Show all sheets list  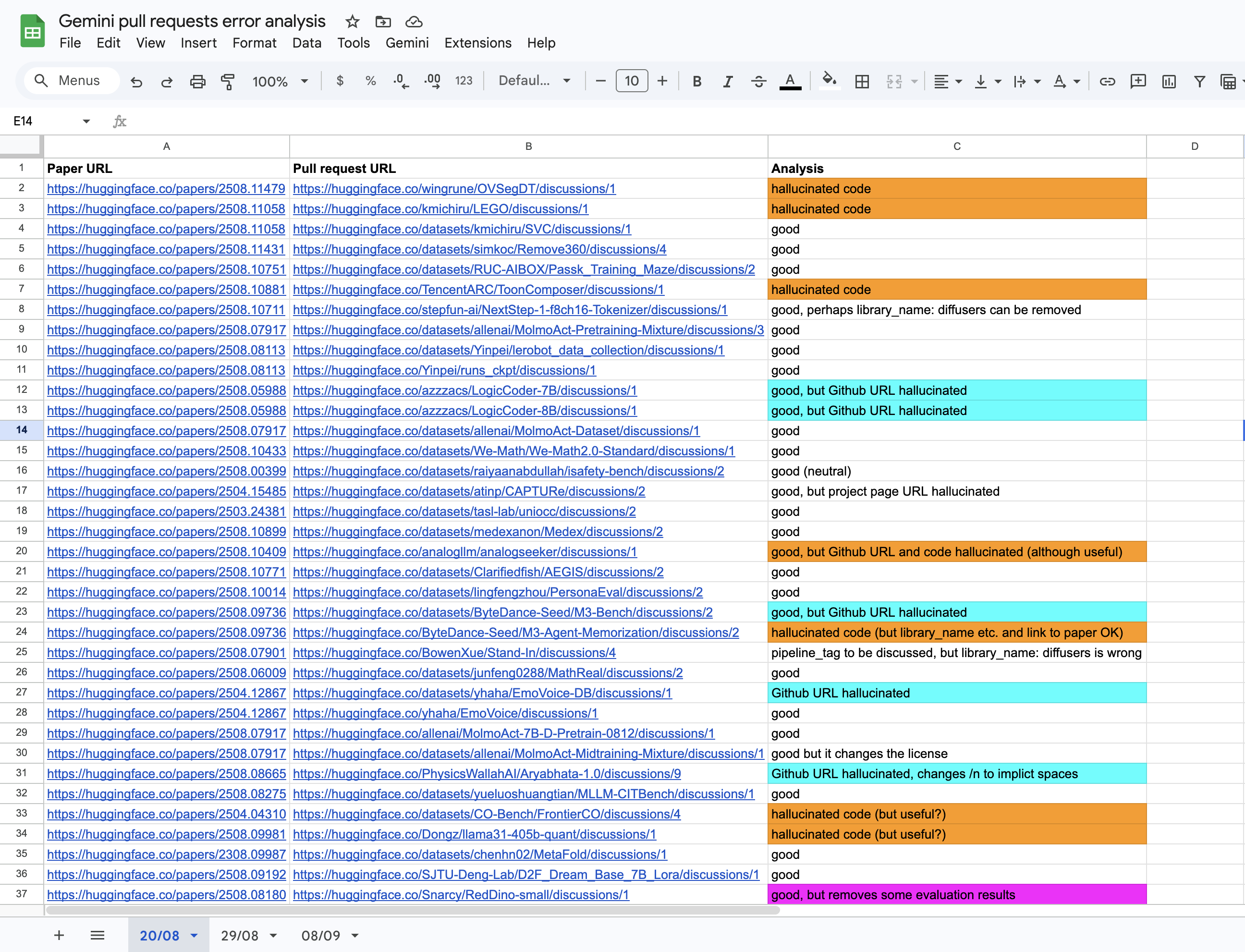pyautogui.click(x=98, y=935)
